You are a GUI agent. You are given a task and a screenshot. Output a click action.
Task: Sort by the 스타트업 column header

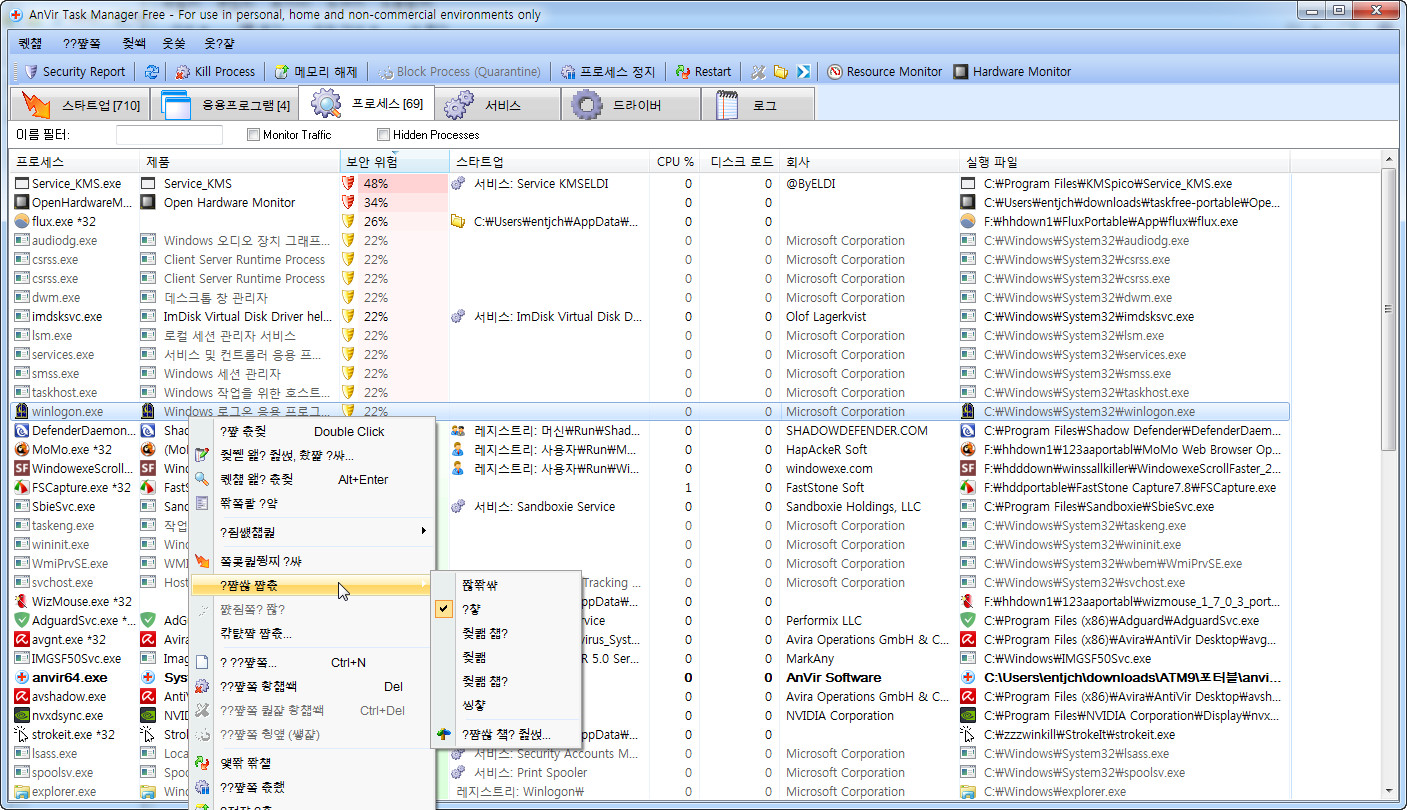[550, 161]
